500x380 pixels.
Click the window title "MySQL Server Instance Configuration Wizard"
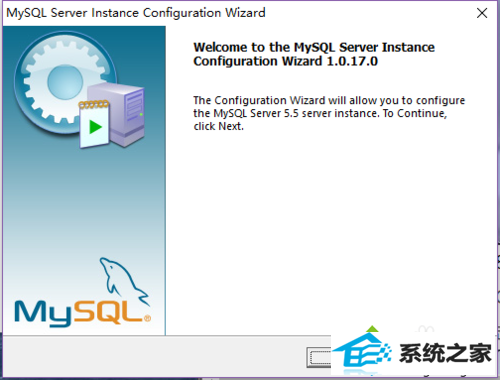(x=136, y=13)
